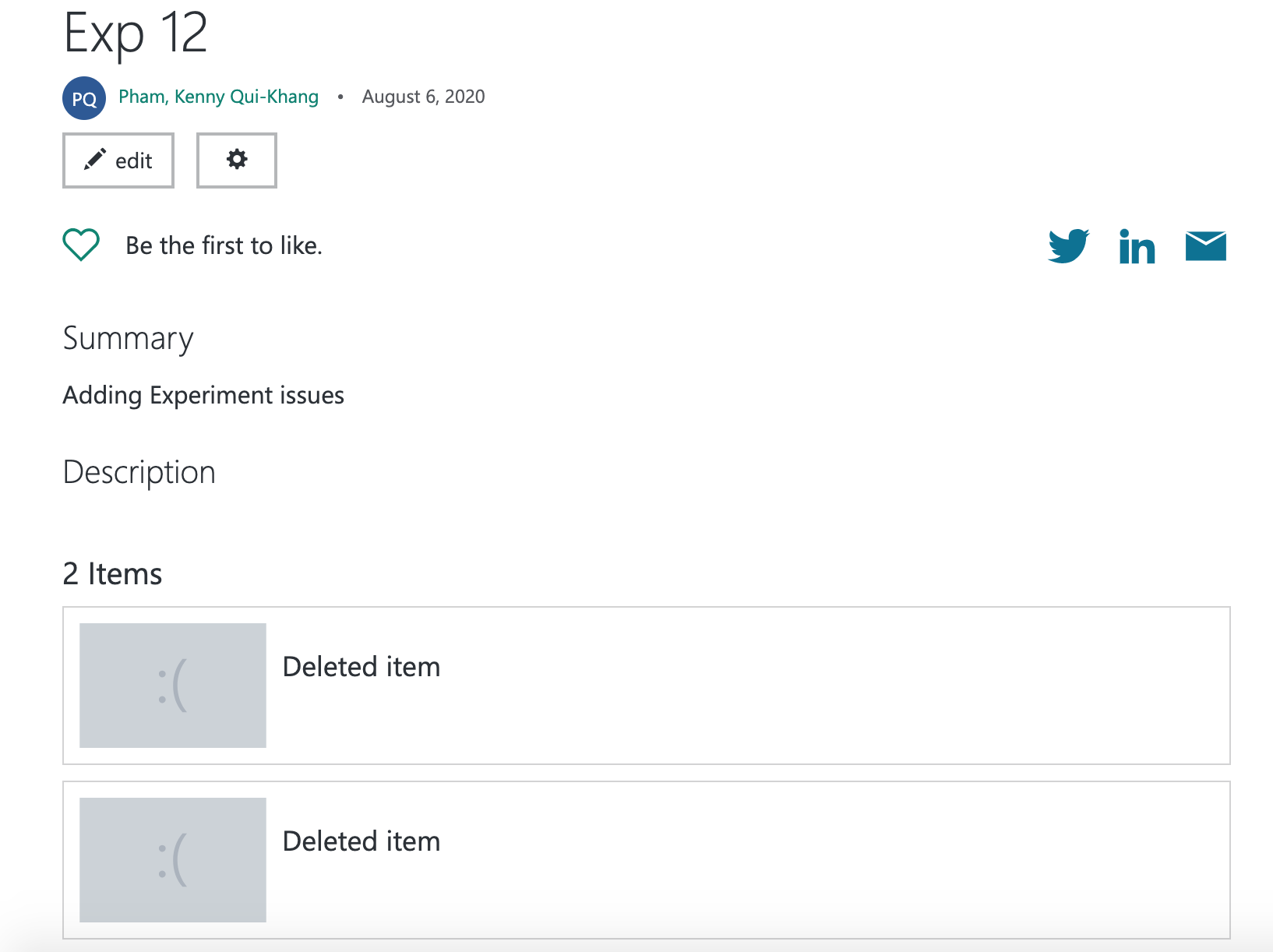Image resolution: width=1273 pixels, height=952 pixels.
Task: Open Pham, Kenny Qui-Khang's profile
Action: pos(218,97)
